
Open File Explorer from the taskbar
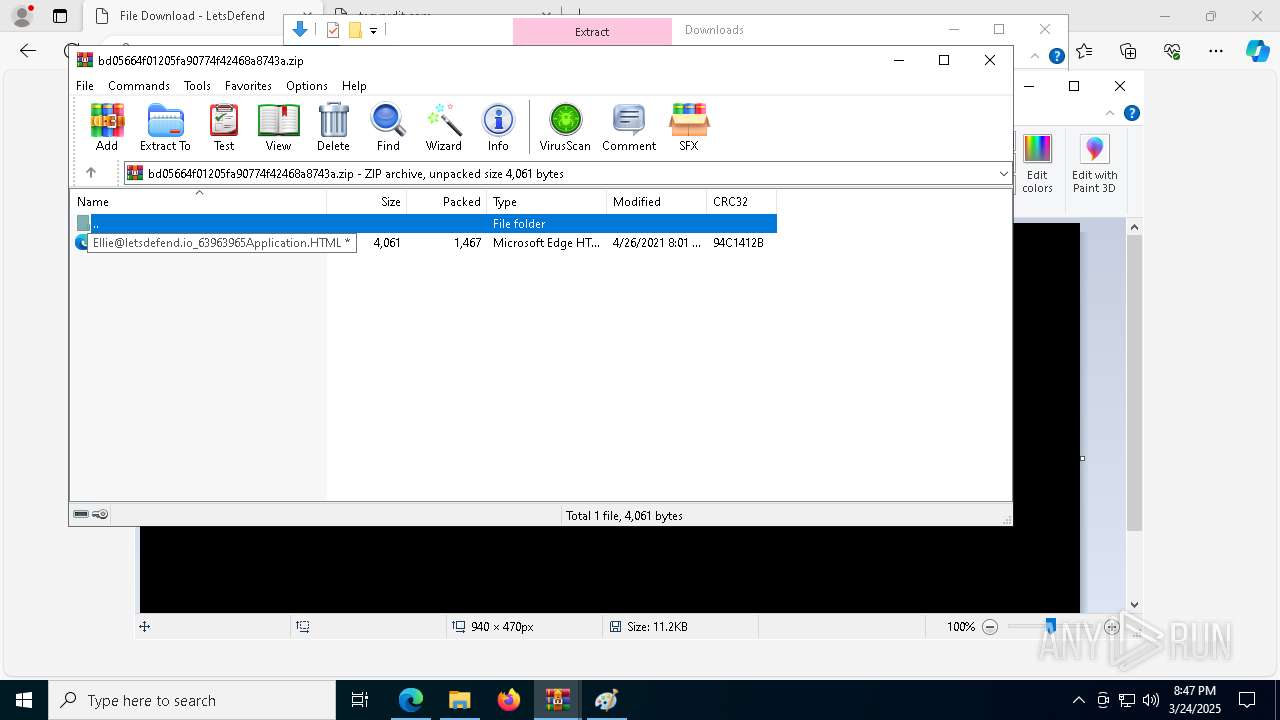tap(459, 700)
